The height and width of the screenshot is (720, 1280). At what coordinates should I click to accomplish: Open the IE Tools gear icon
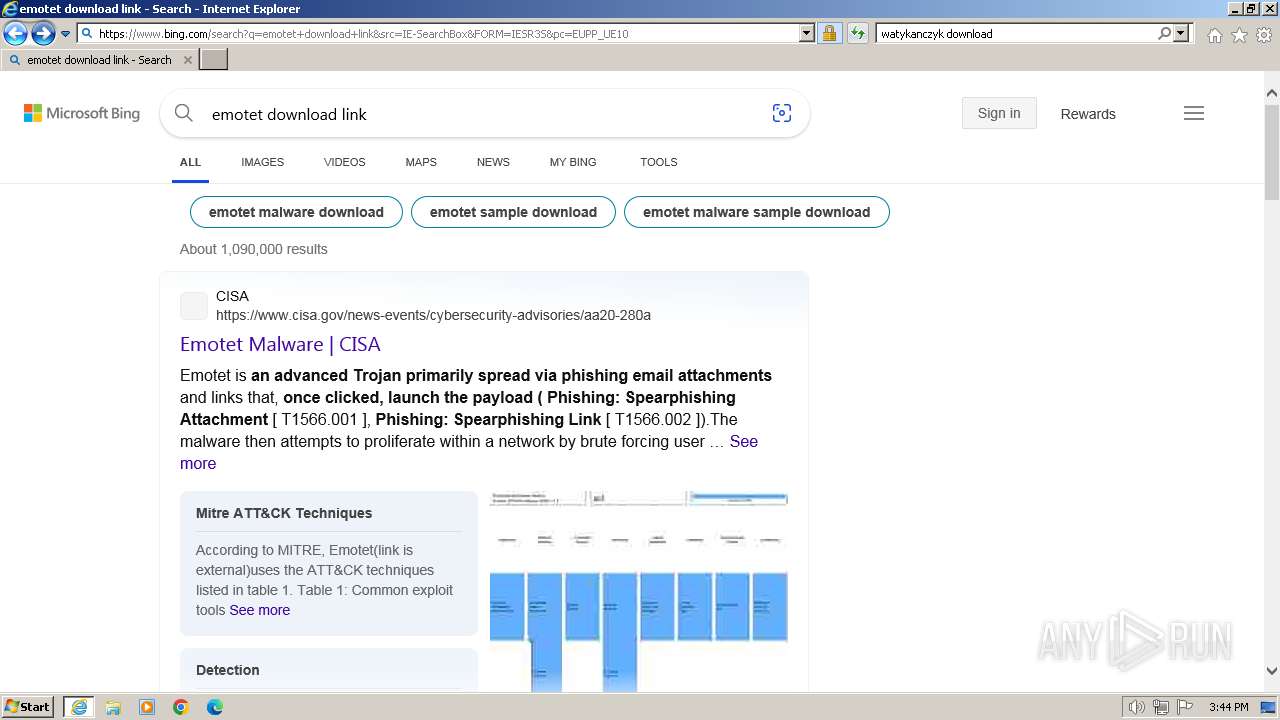click(x=1264, y=35)
